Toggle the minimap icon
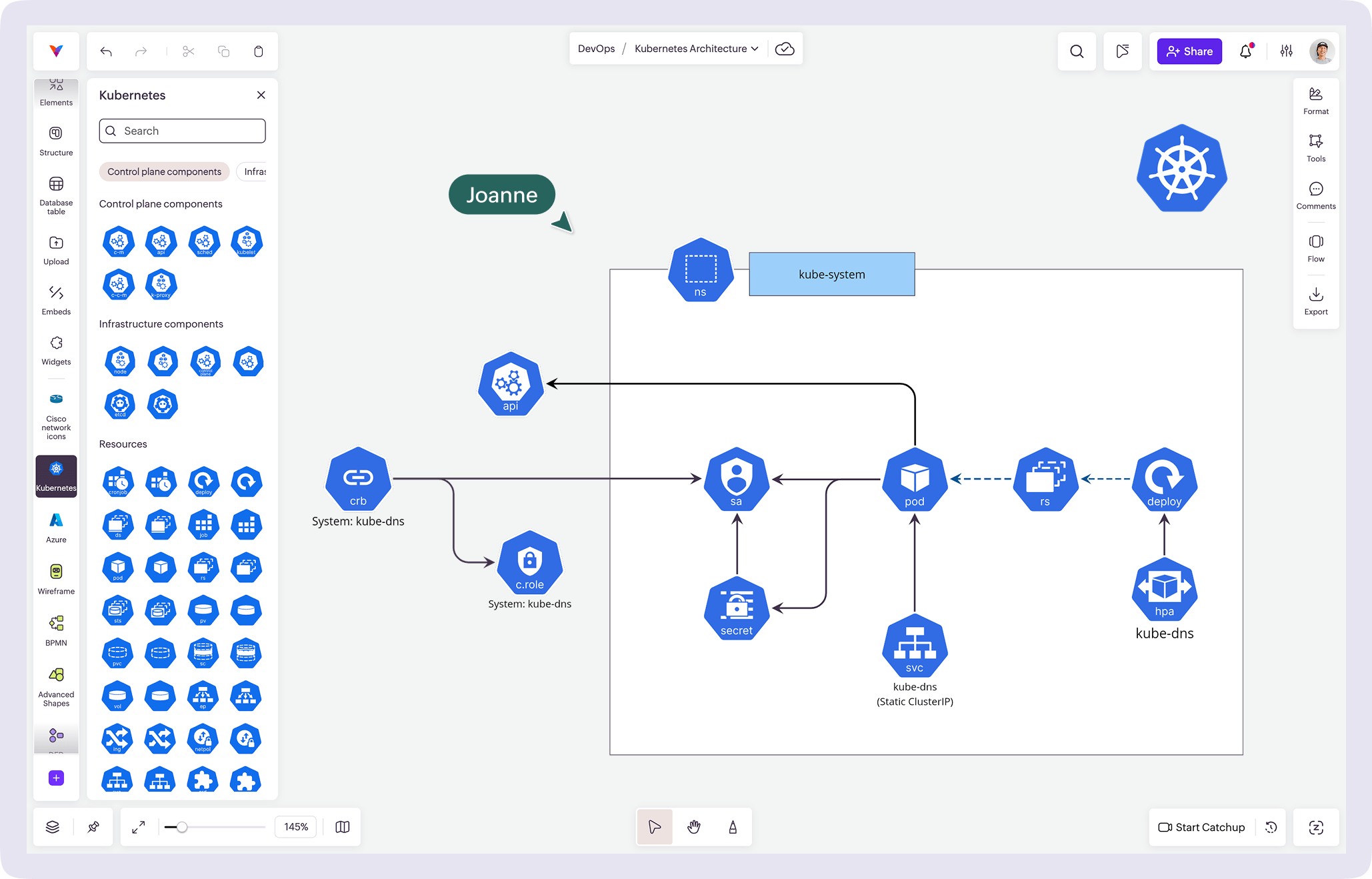The image size is (1372, 879). (x=343, y=827)
